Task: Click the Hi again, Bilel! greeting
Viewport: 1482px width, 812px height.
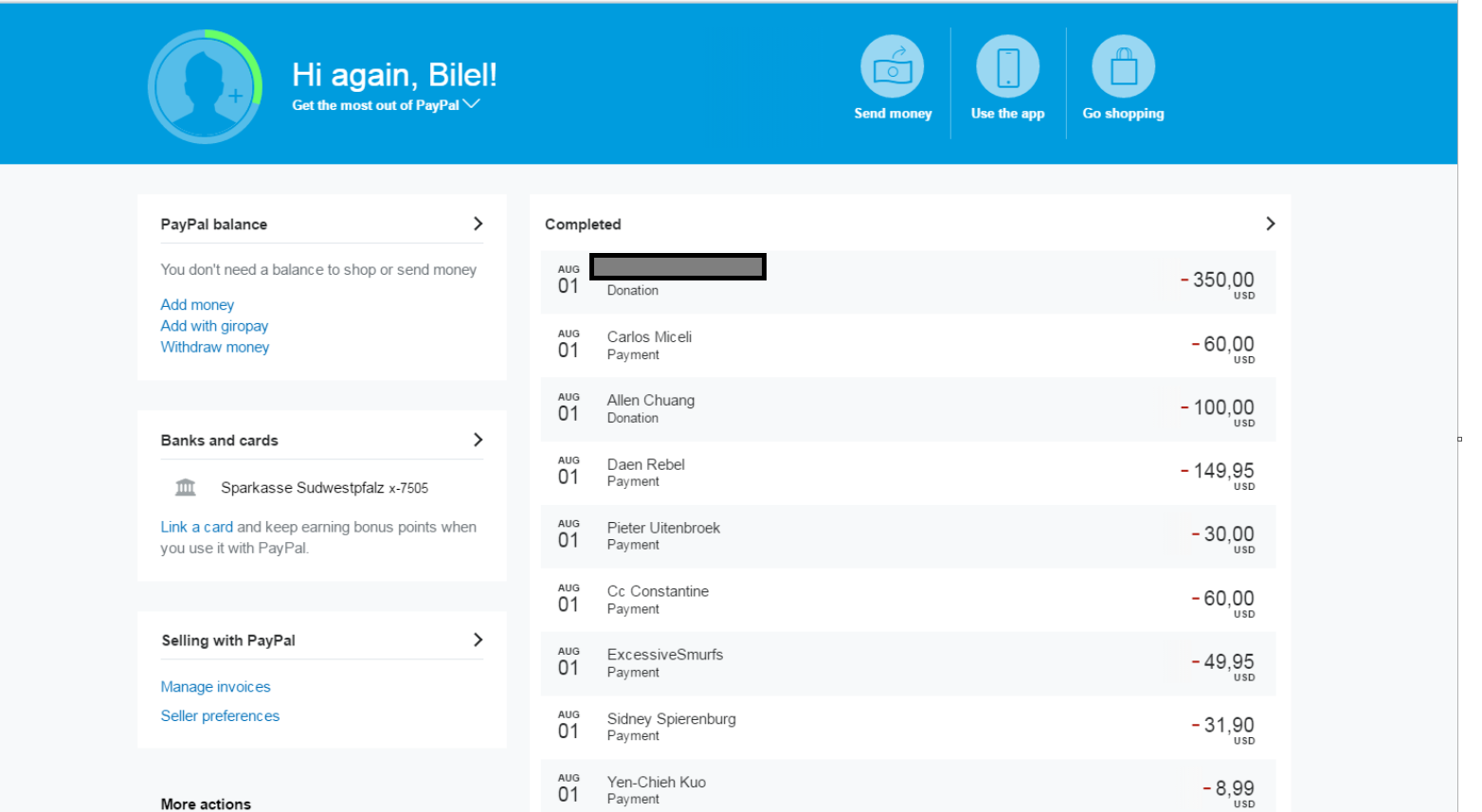Action: point(394,75)
